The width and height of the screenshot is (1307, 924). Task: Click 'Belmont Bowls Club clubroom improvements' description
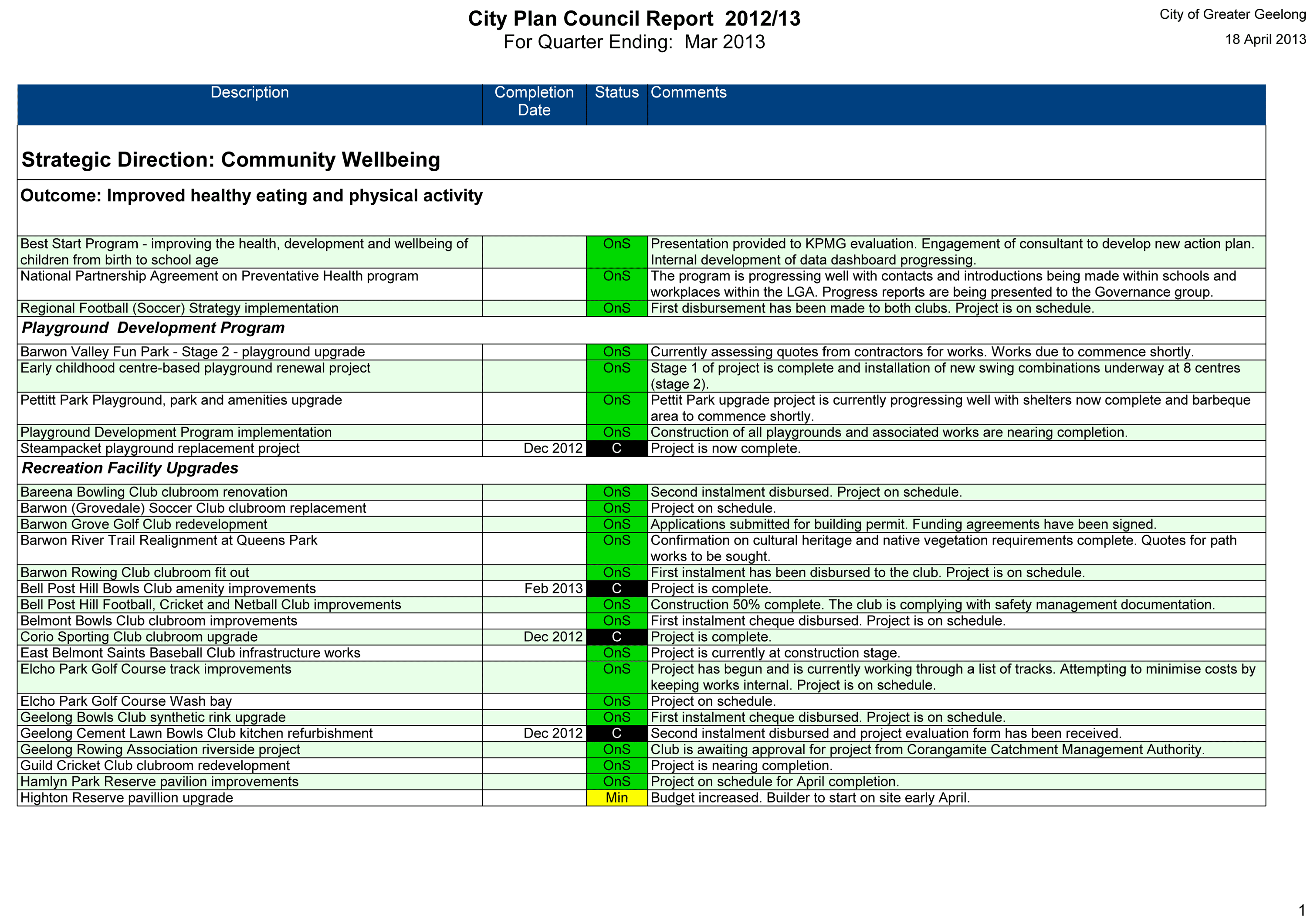pyautogui.click(x=159, y=621)
